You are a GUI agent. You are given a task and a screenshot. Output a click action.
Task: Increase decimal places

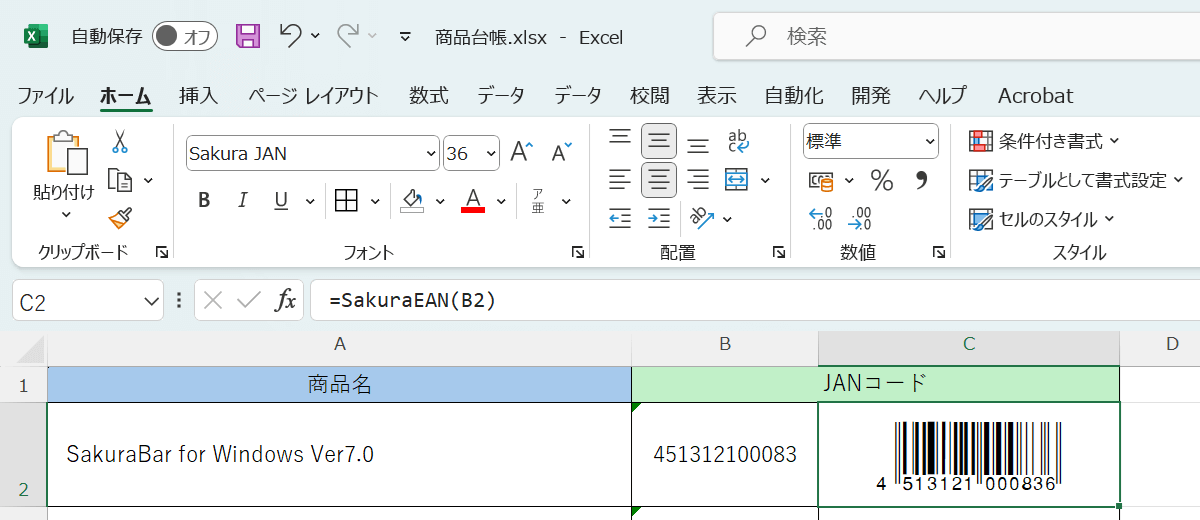(821, 218)
